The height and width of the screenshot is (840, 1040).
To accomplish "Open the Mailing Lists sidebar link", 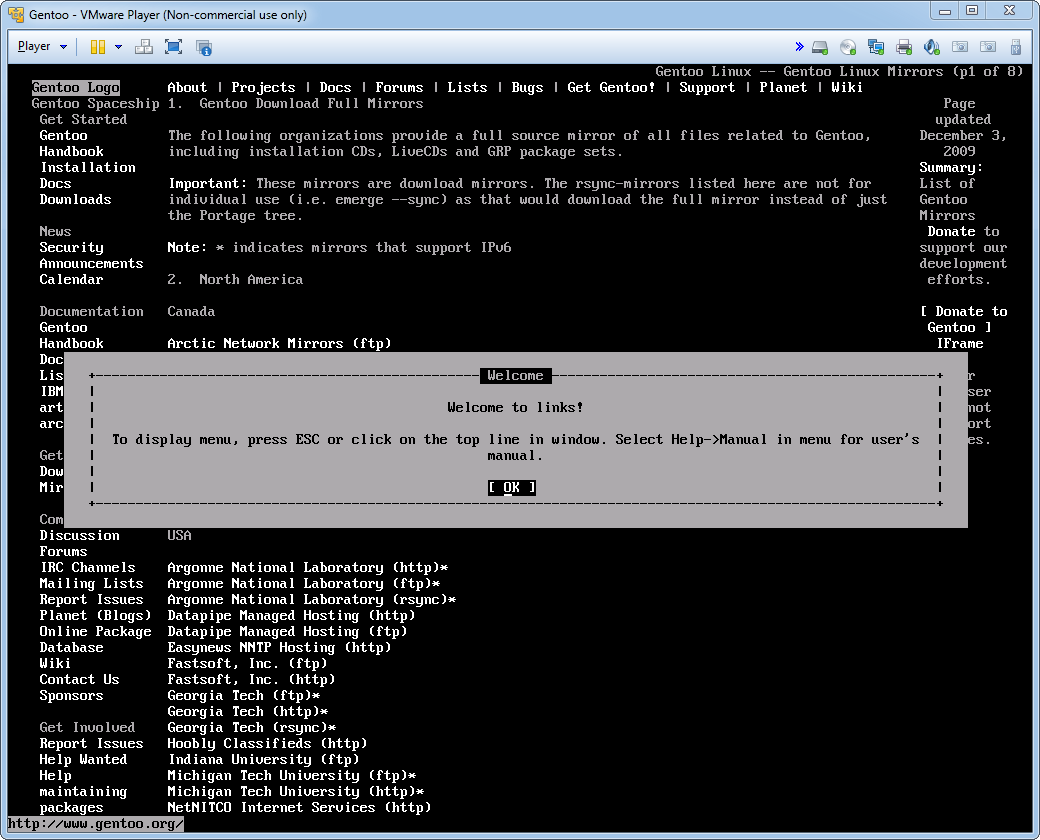I will pyautogui.click(x=91, y=584).
